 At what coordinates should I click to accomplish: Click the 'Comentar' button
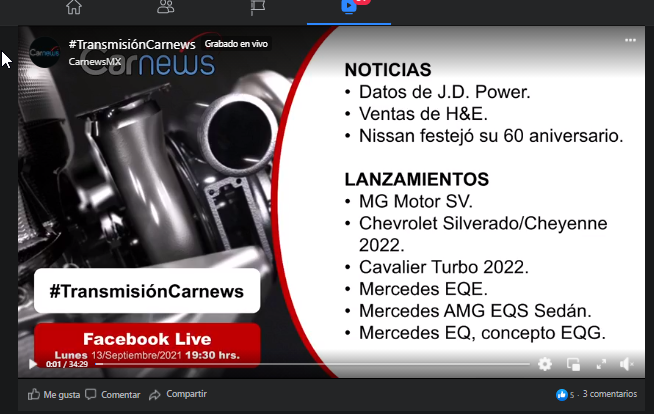pos(113,394)
